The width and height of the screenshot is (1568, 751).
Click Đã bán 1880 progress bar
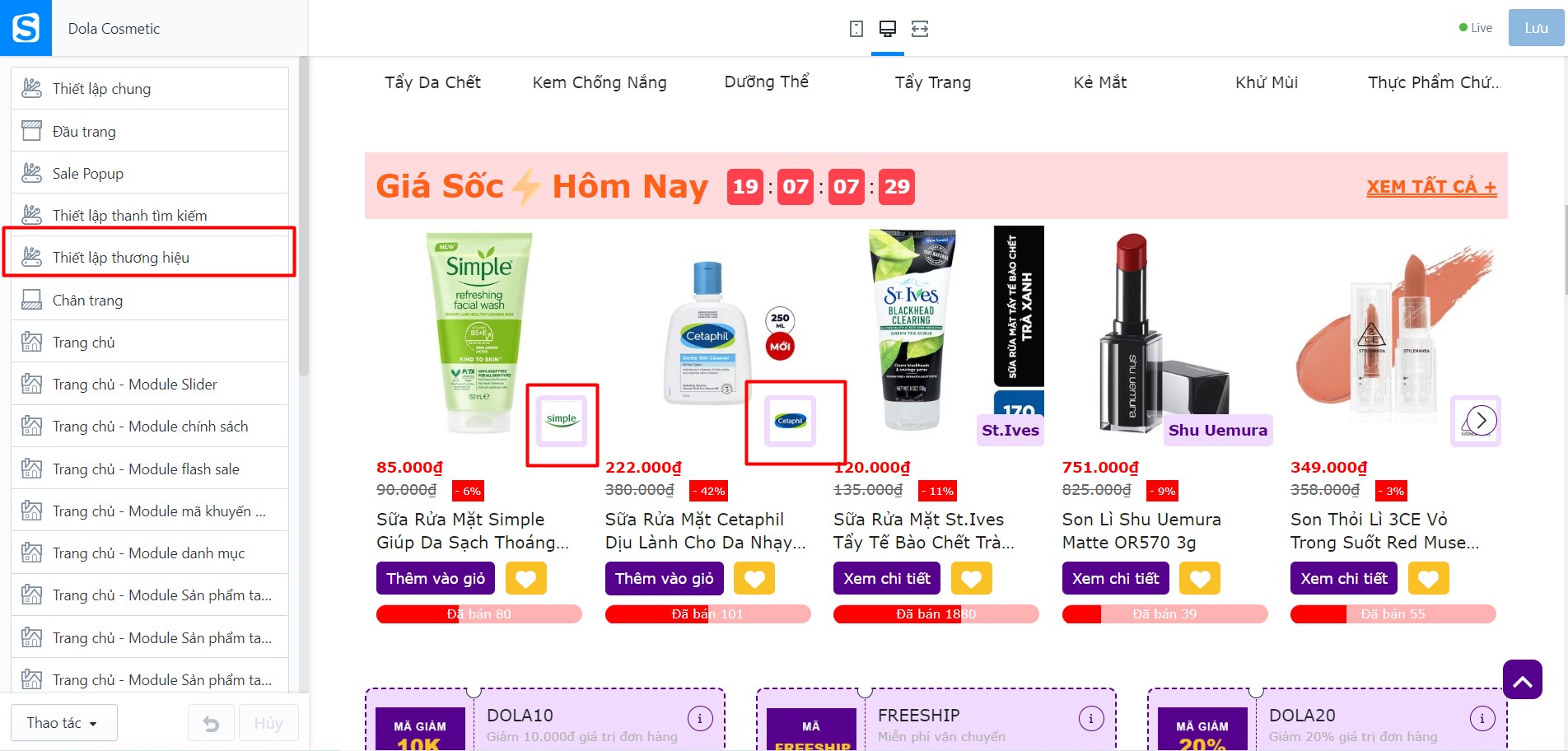click(x=936, y=614)
